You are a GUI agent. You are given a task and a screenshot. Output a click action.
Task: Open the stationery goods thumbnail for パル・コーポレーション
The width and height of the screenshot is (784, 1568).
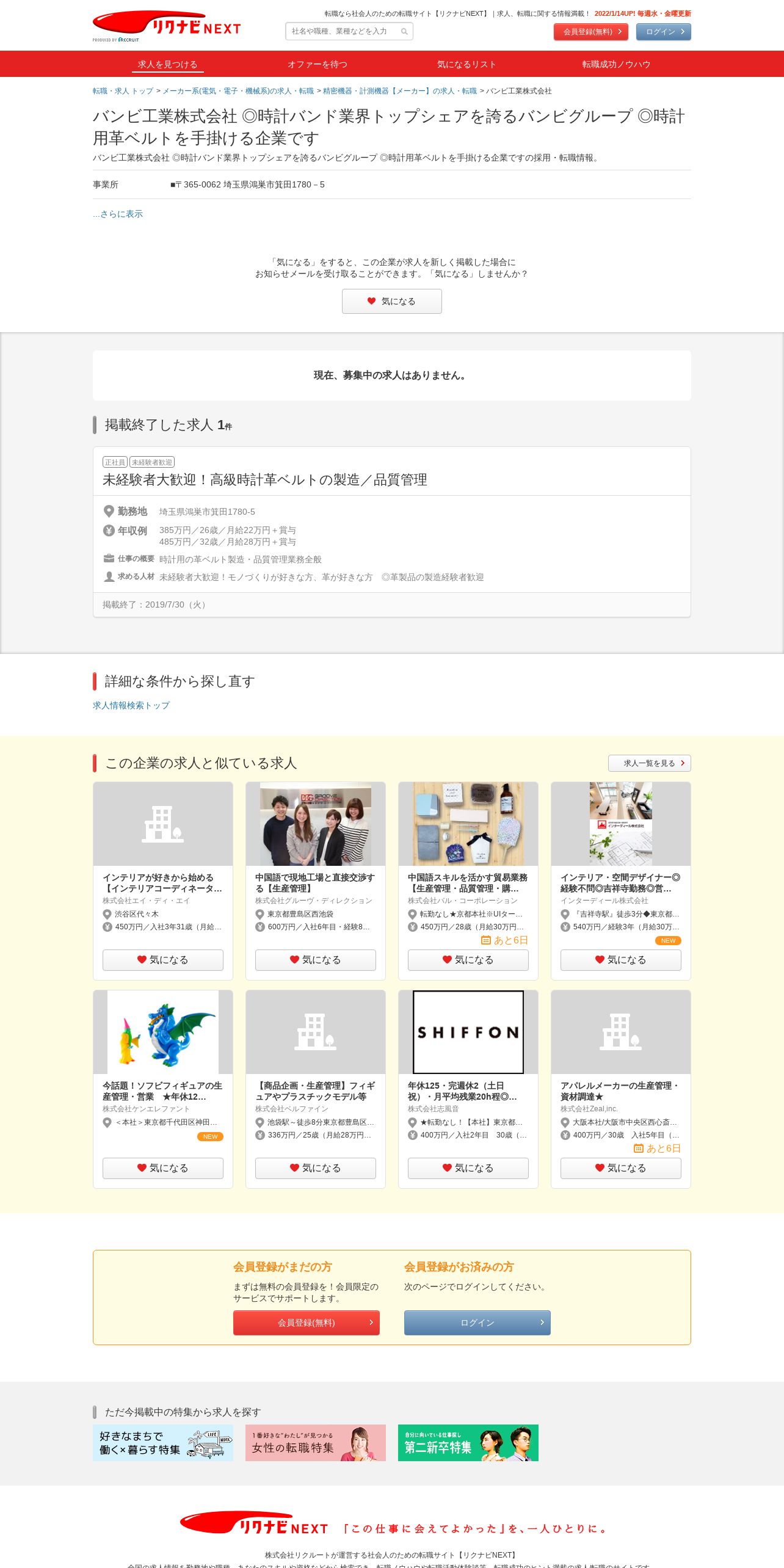pyautogui.click(x=468, y=824)
